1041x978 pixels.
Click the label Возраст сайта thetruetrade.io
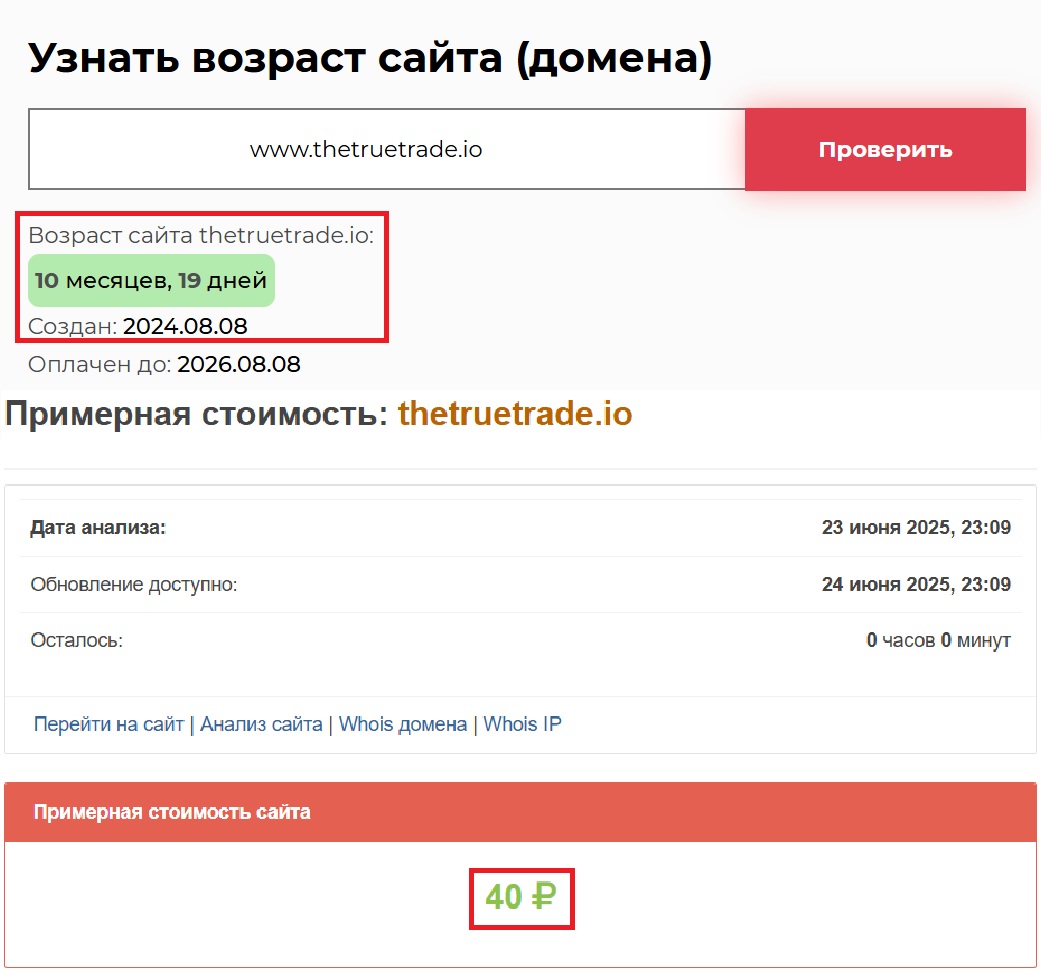coord(200,236)
